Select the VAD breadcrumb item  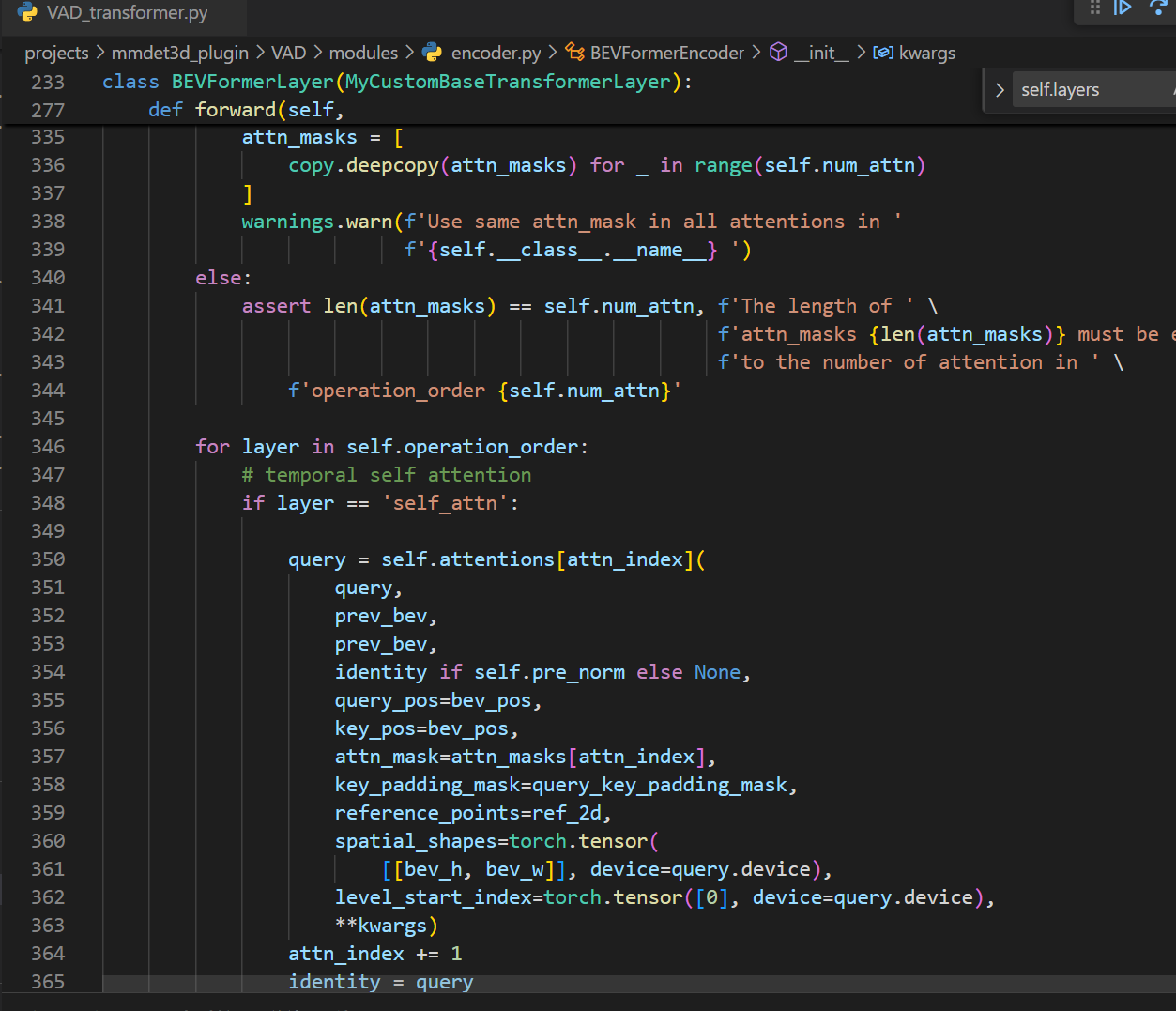[x=288, y=53]
